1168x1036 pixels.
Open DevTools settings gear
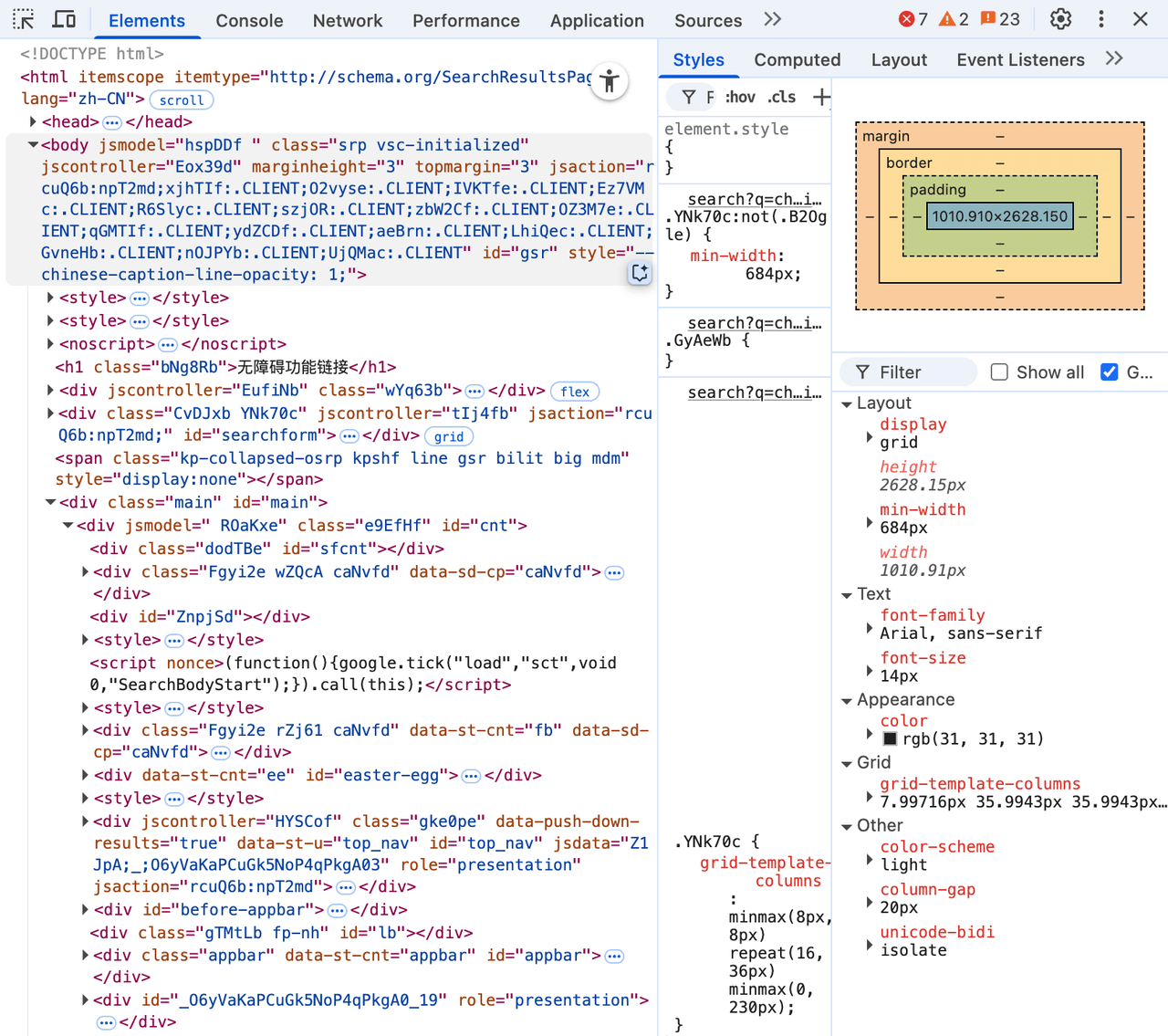pyautogui.click(x=1060, y=19)
